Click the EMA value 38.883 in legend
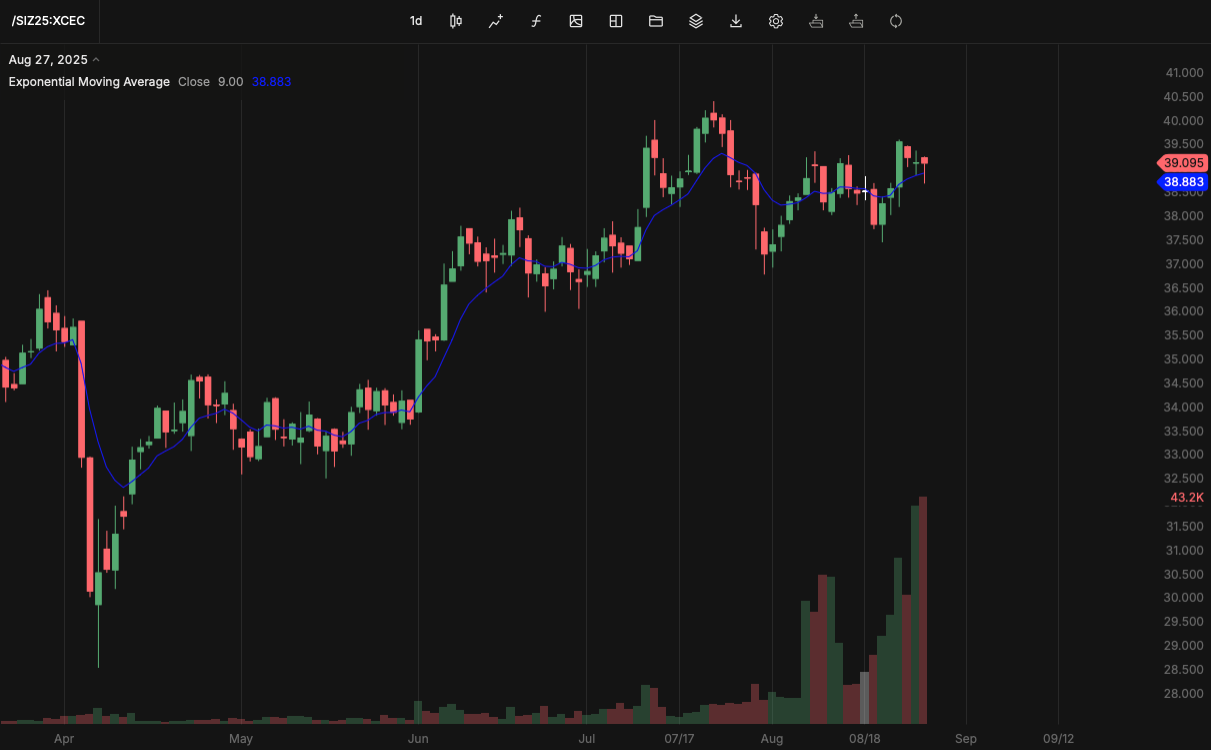The image size is (1211, 750). click(271, 81)
